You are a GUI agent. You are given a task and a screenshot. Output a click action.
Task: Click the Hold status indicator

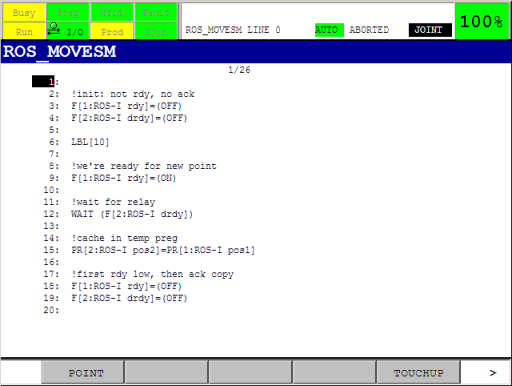pyautogui.click(x=112, y=12)
